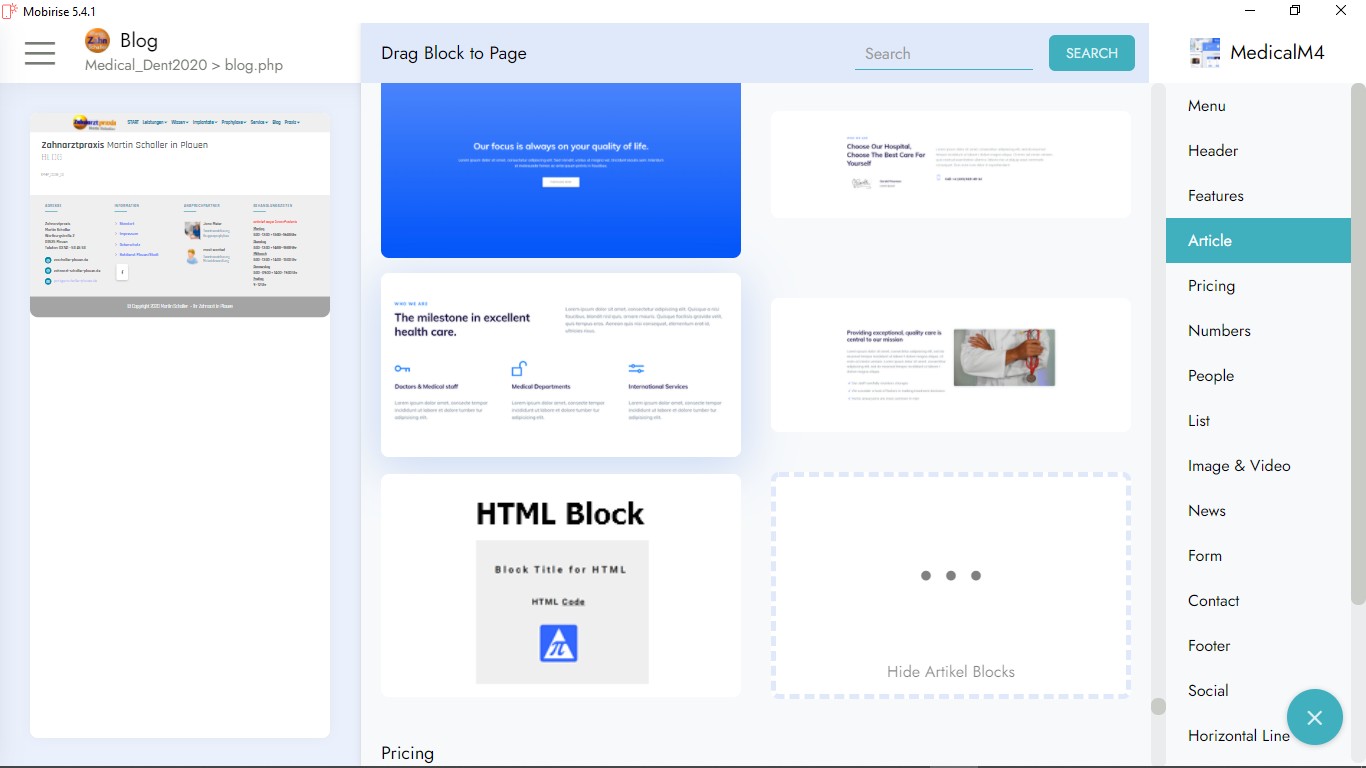Click the MedicalM4 theme name
Viewport: 1366px width, 768px height.
coord(1277,53)
